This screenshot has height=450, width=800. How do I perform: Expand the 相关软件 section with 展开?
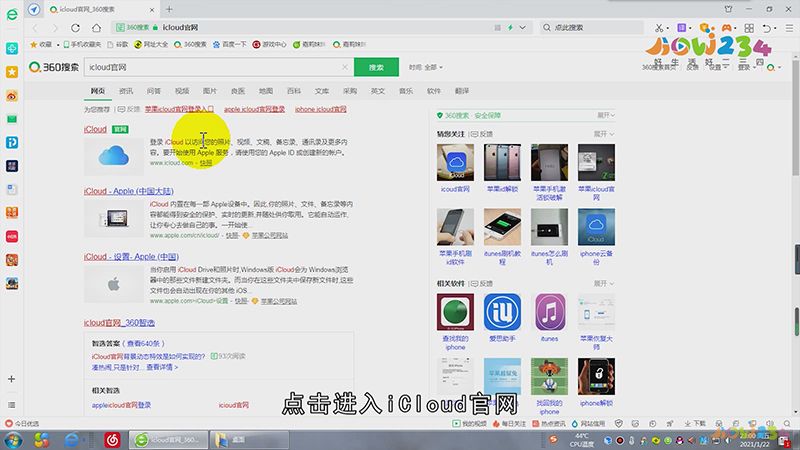coord(604,283)
